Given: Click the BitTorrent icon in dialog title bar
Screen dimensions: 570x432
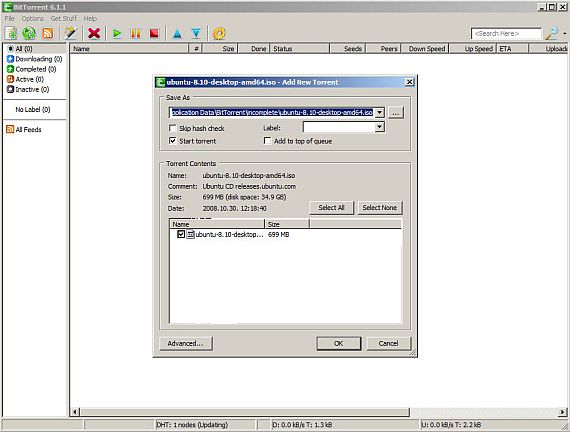Looking at the screenshot, I should (160, 82).
